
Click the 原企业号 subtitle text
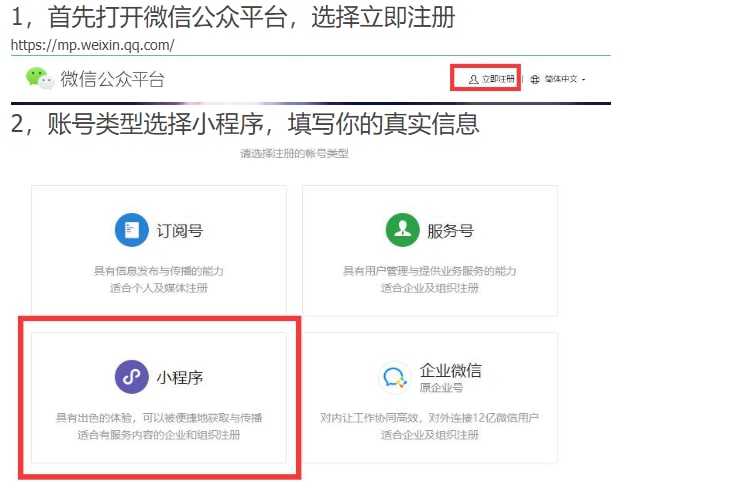(441, 387)
